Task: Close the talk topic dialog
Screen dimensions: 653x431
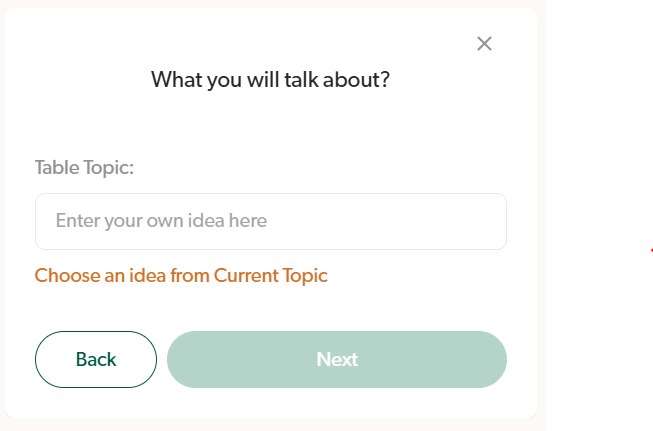Action: coord(485,43)
